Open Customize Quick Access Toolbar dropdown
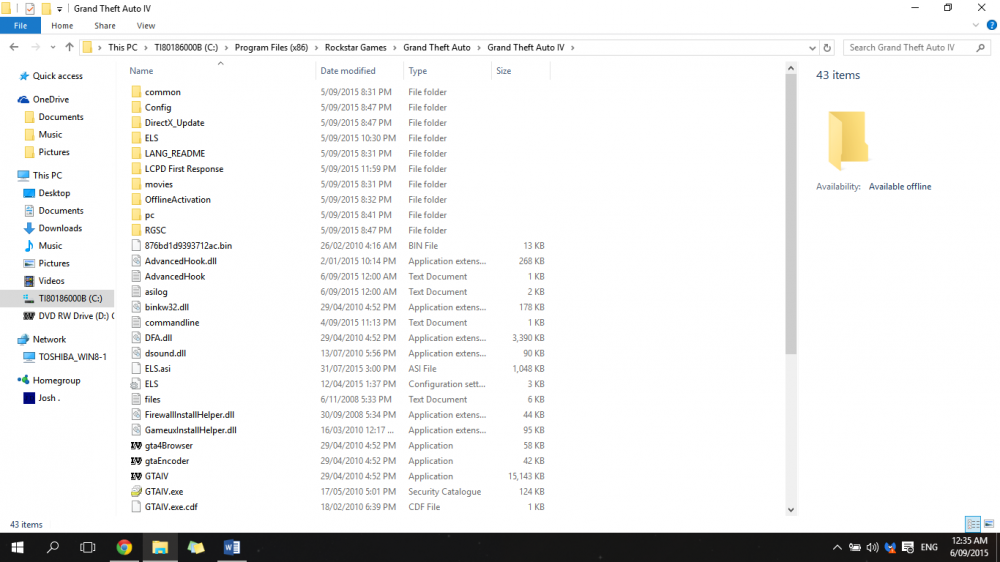This screenshot has height=562, width=1000. pyautogui.click(x=59, y=9)
